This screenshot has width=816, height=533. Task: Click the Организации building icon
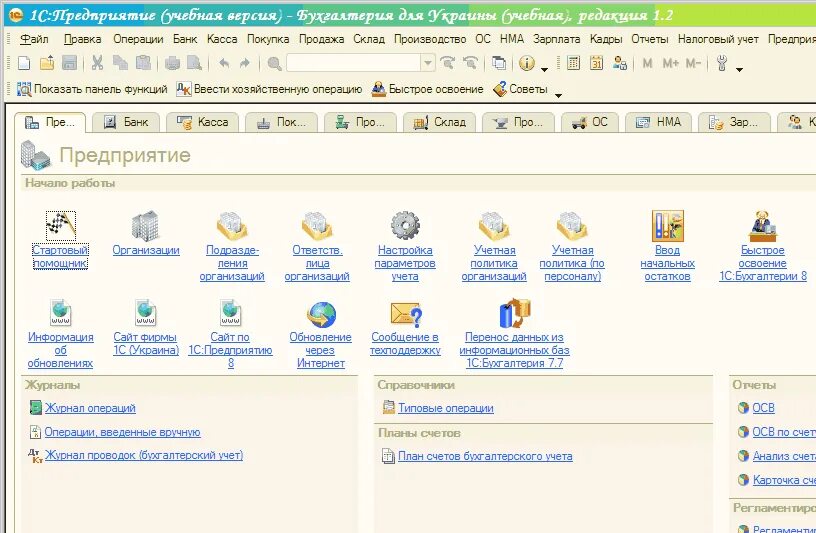145,225
